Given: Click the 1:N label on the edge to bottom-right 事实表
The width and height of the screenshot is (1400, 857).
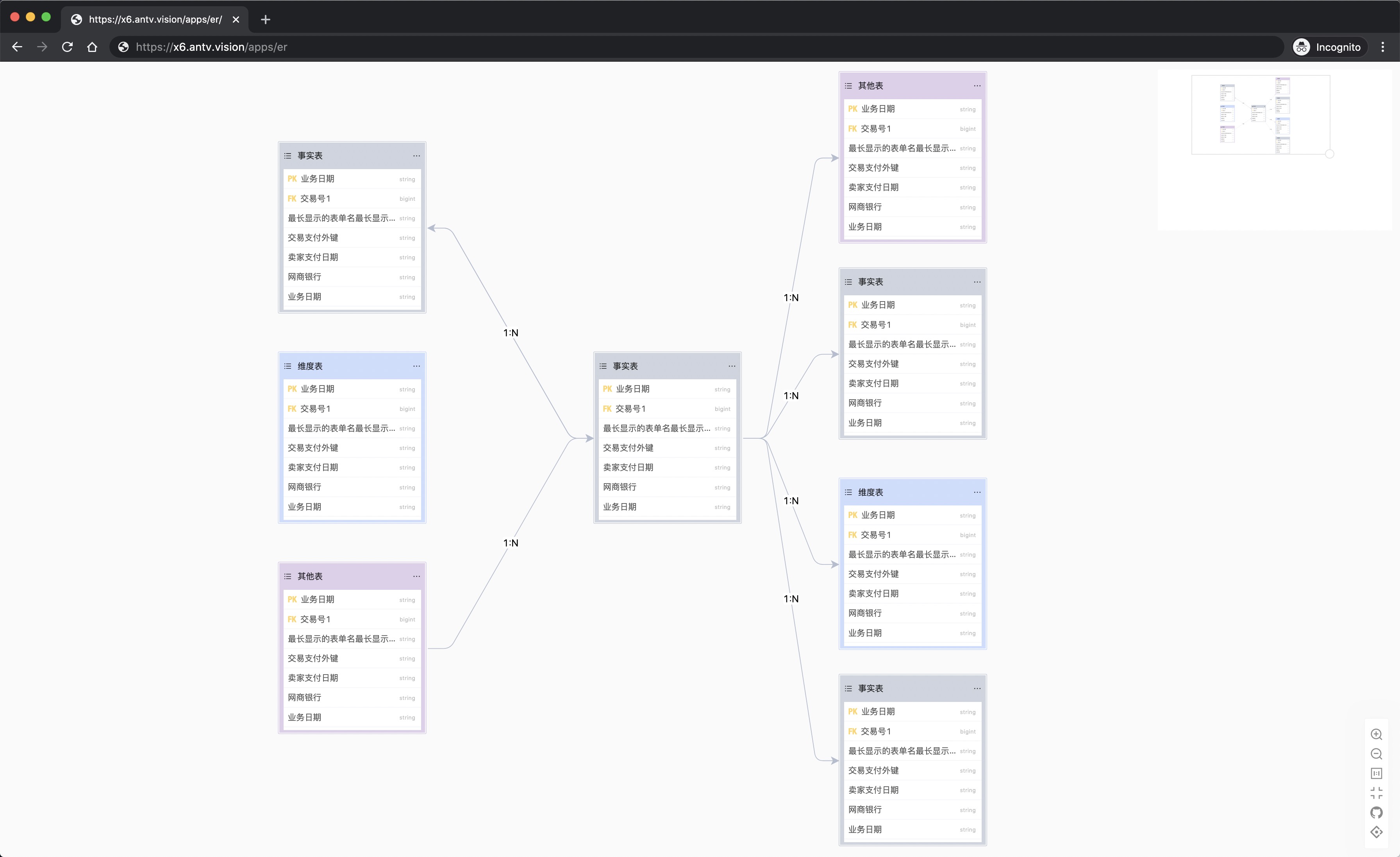Looking at the screenshot, I should point(791,599).
